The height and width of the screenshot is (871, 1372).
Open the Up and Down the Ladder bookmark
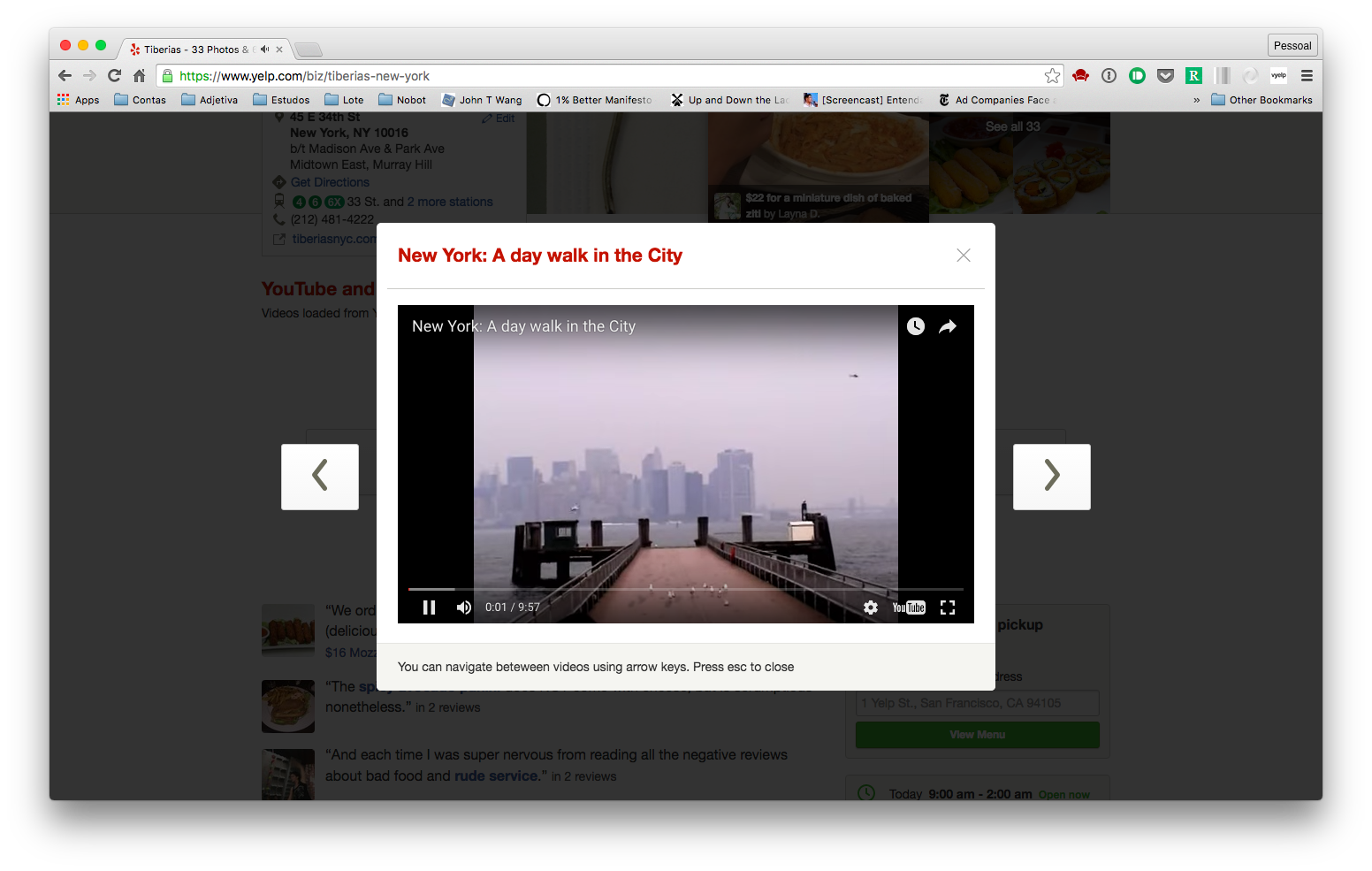pyautogui.click(x=730, y=100)
